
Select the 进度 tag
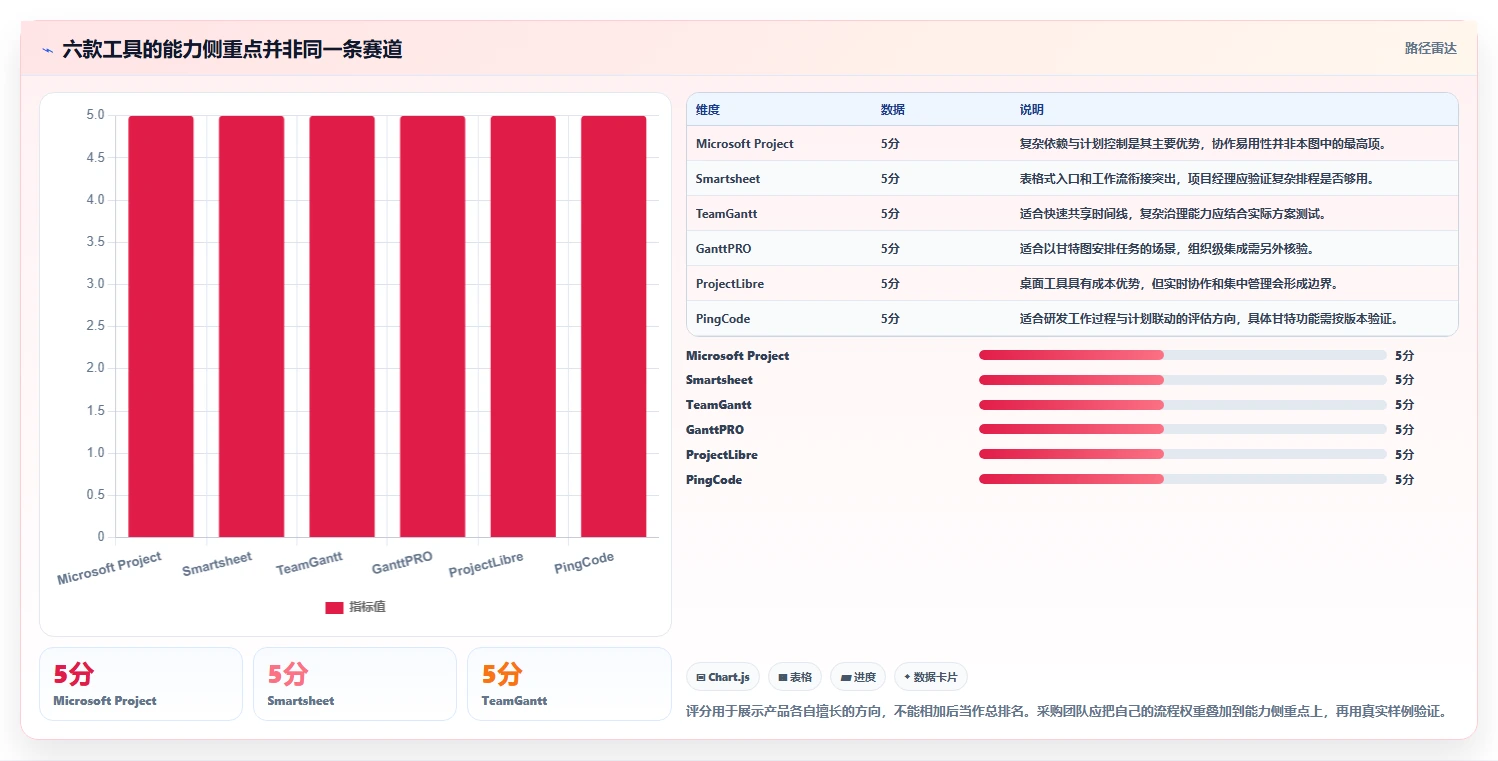point(858,677)
